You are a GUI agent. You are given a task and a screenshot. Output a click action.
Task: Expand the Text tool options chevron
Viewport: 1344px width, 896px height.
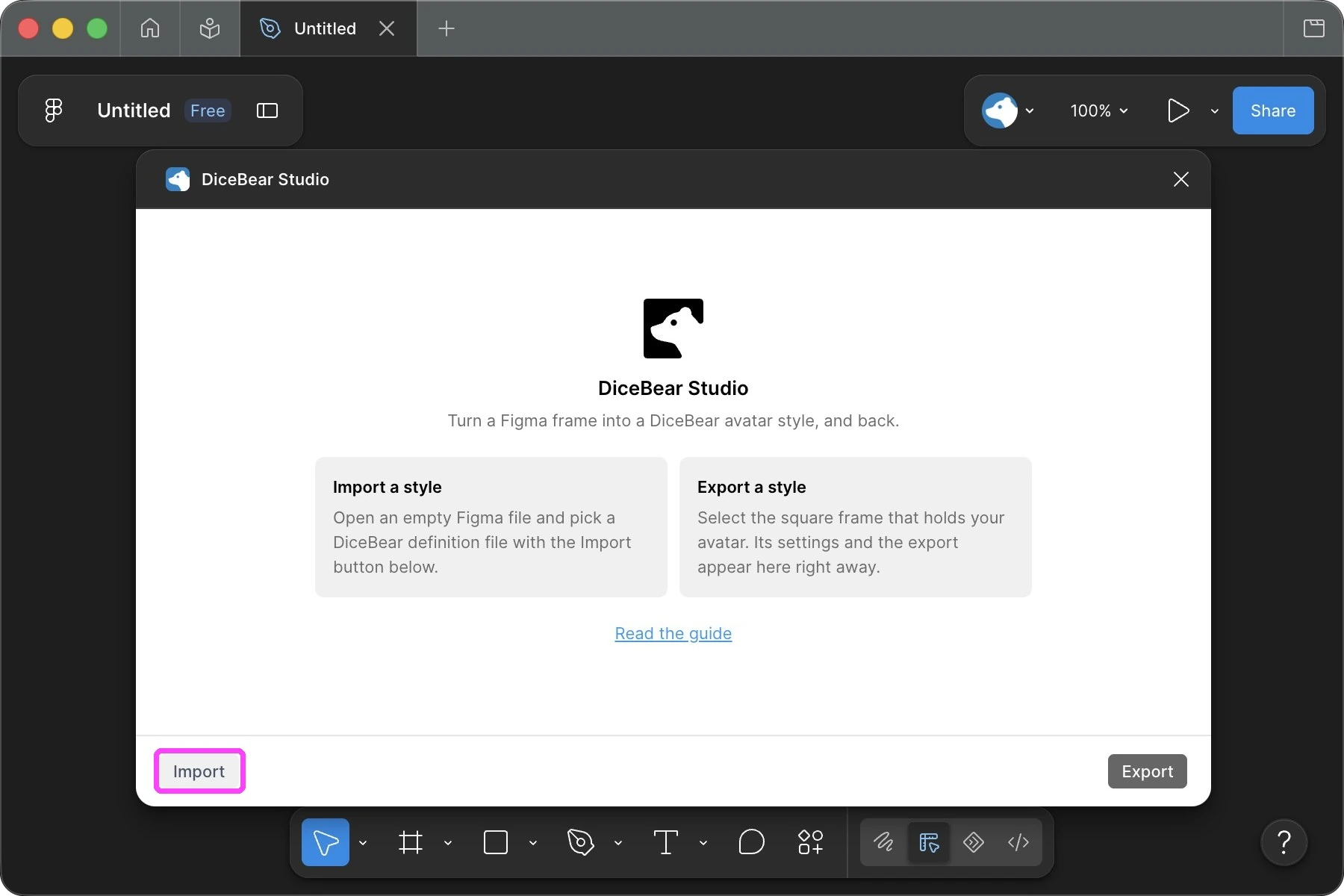tap(703, 843)
